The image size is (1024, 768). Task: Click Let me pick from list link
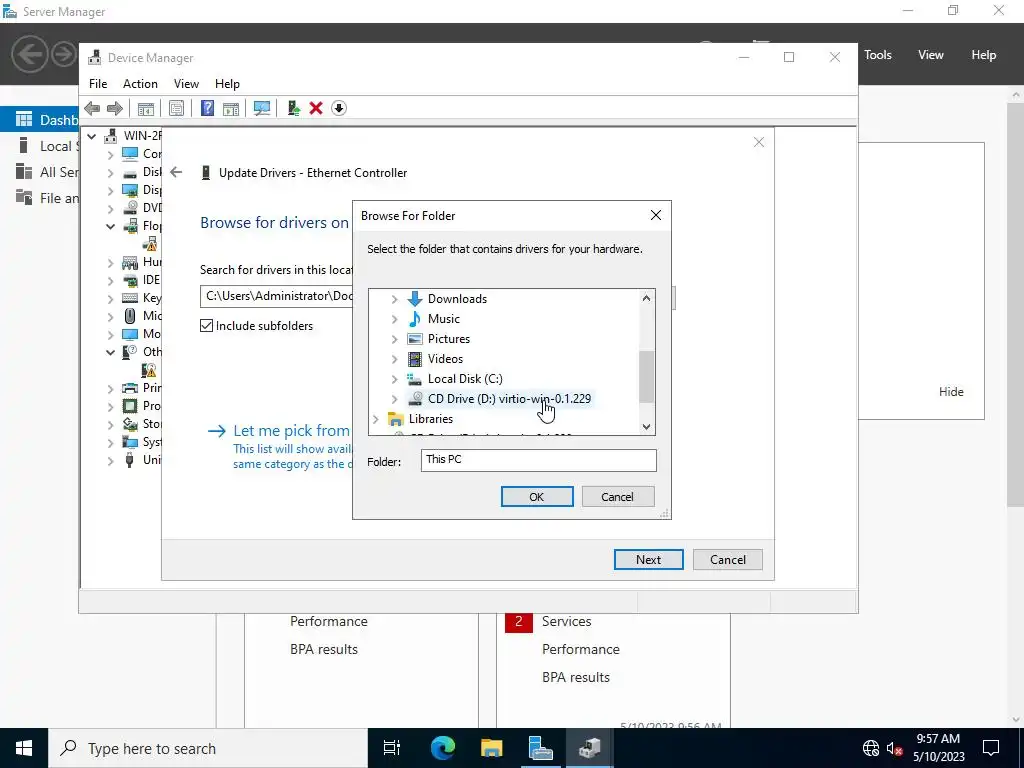coord(291,430)
